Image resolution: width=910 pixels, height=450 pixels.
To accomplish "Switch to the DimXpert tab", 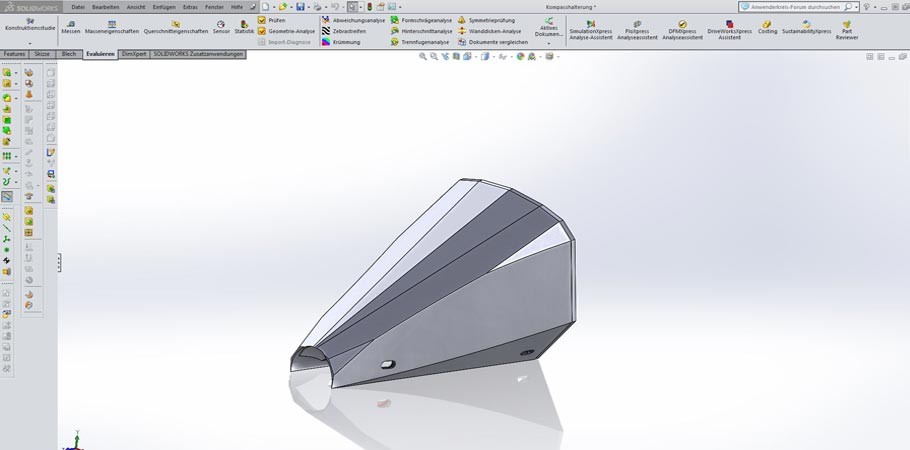I will point(134,54).
